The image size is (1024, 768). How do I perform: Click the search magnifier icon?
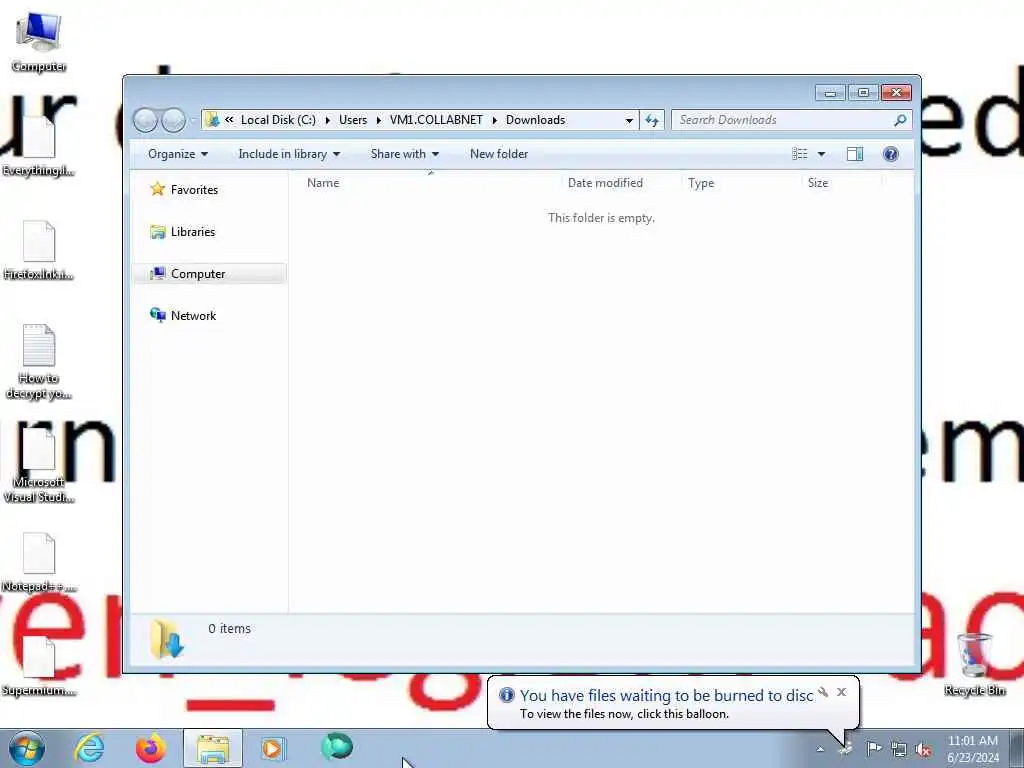tap(900, 120)
